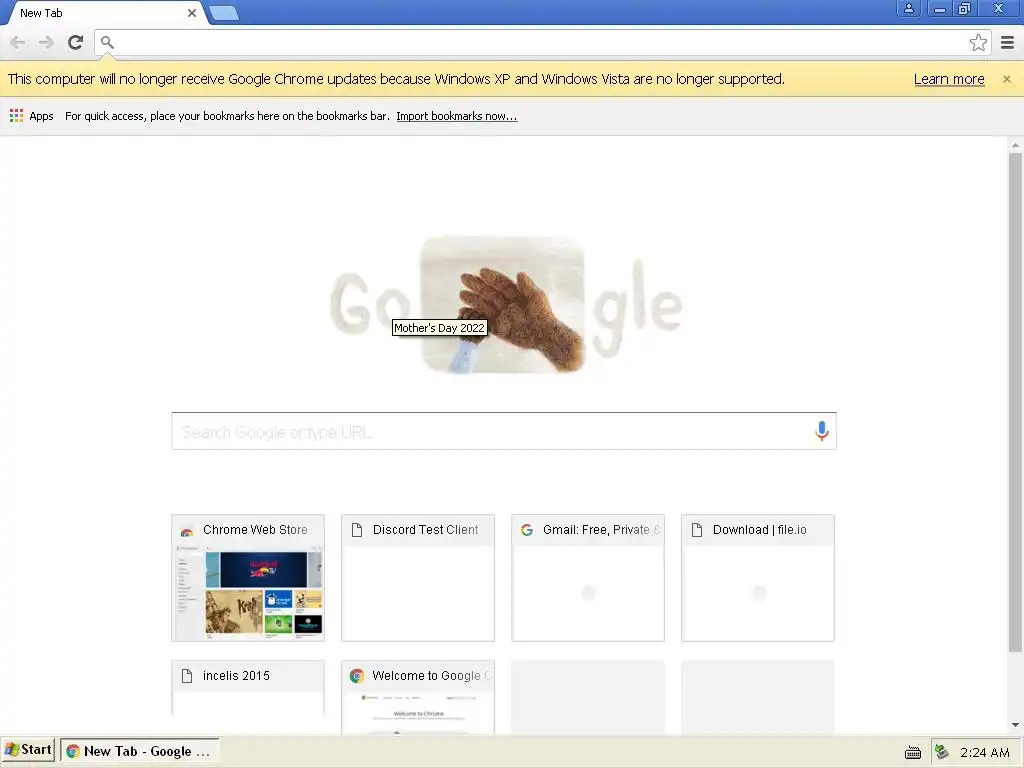Click the scrollbar up arrow
This screenshot has height=768, width=1024.
(1015, 145)
